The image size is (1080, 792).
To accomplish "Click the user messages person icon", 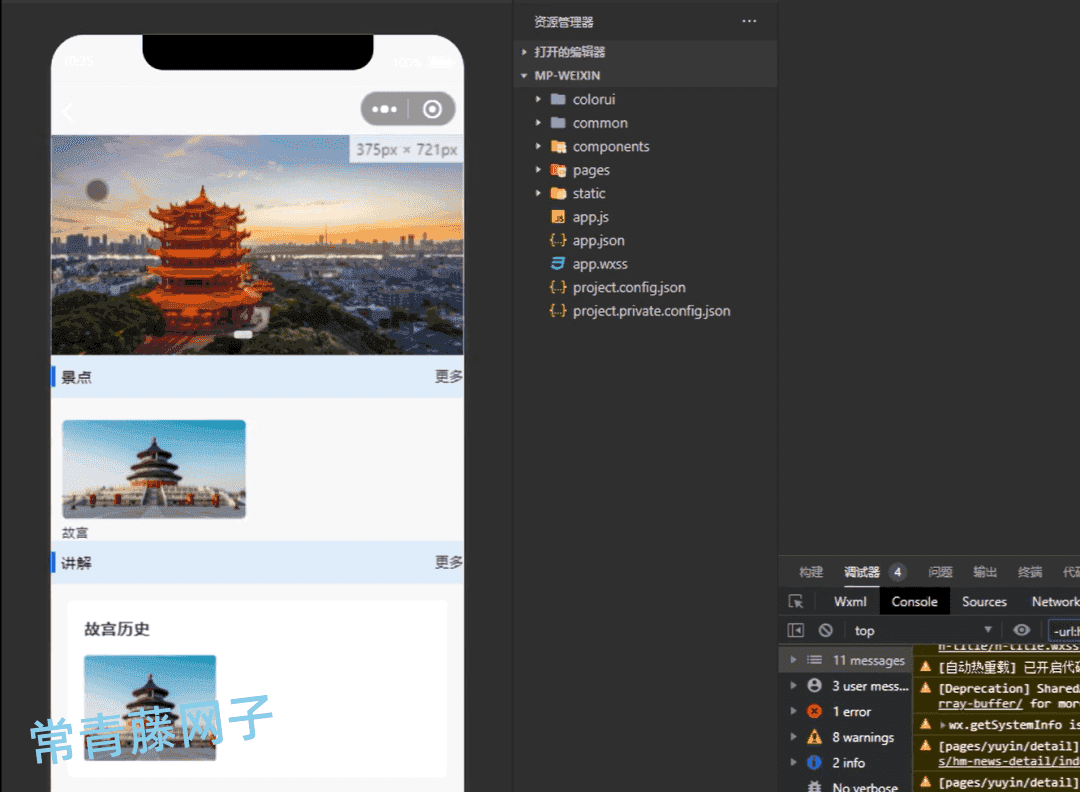I will [814, 685].
